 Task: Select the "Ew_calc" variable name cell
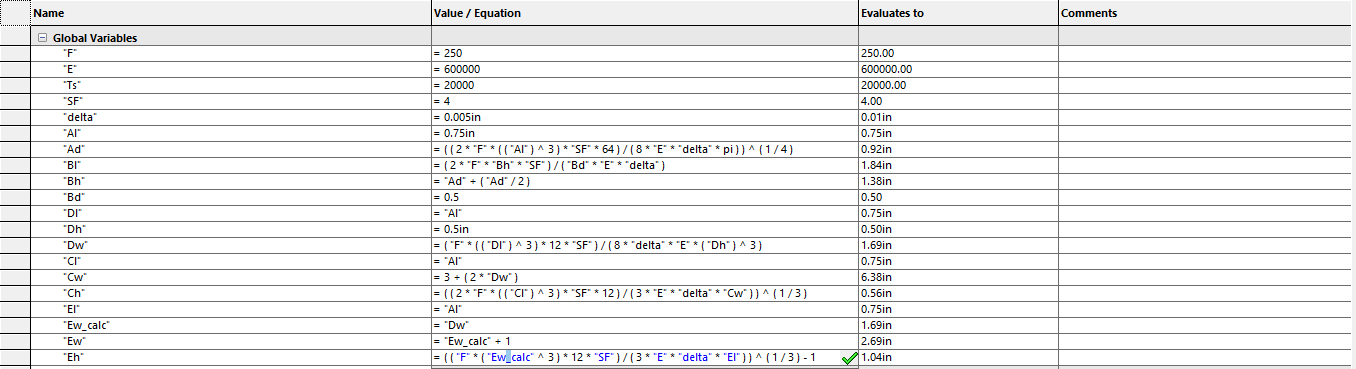pyautogui.click(x=230, y=325)
